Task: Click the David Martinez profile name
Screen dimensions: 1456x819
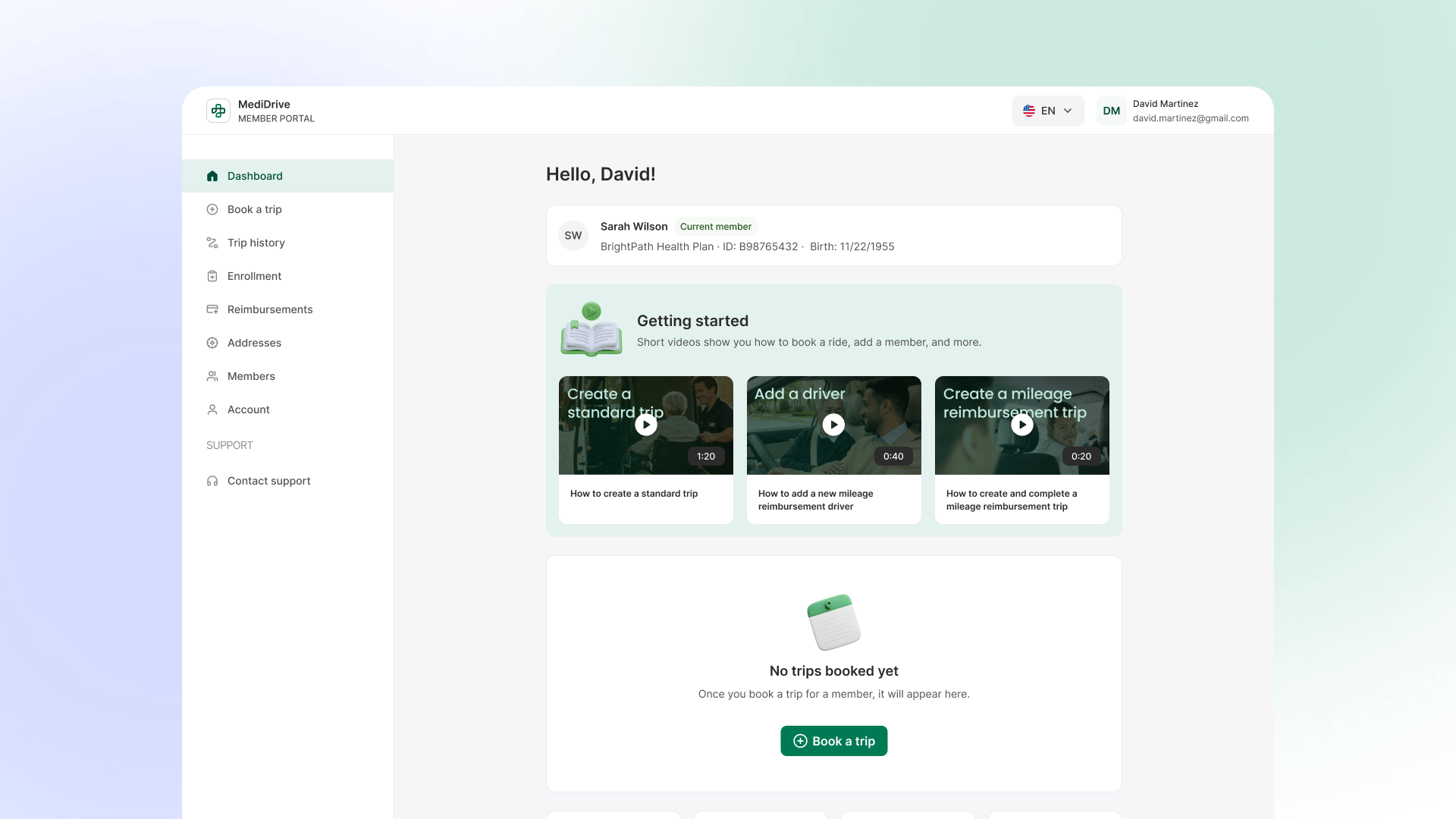Action: tap(1166, 104)
